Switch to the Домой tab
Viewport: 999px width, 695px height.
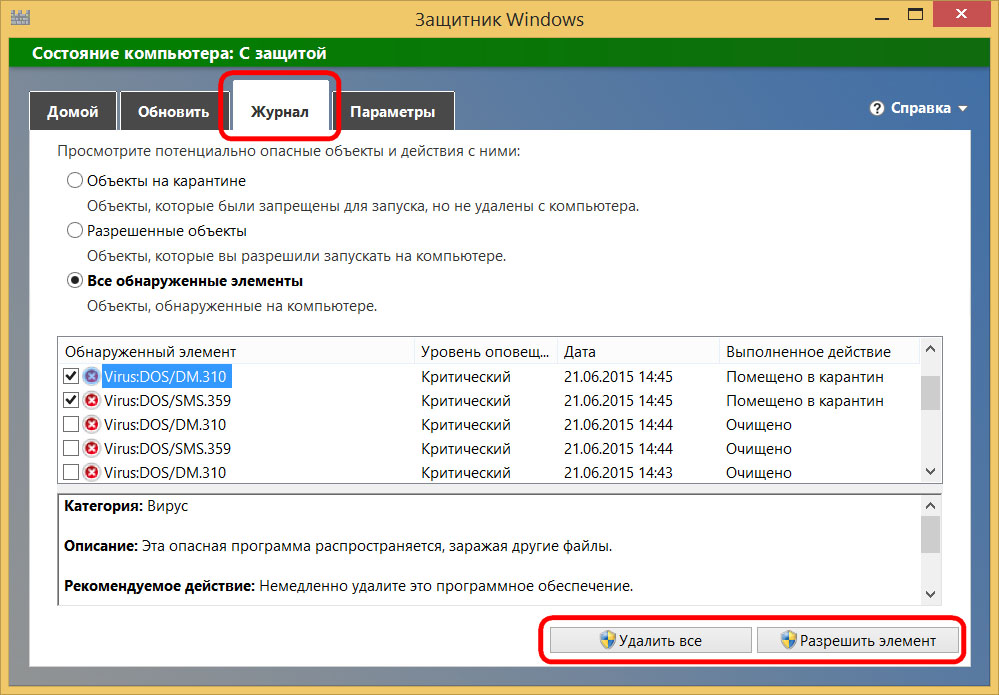(x=73, y=111)
